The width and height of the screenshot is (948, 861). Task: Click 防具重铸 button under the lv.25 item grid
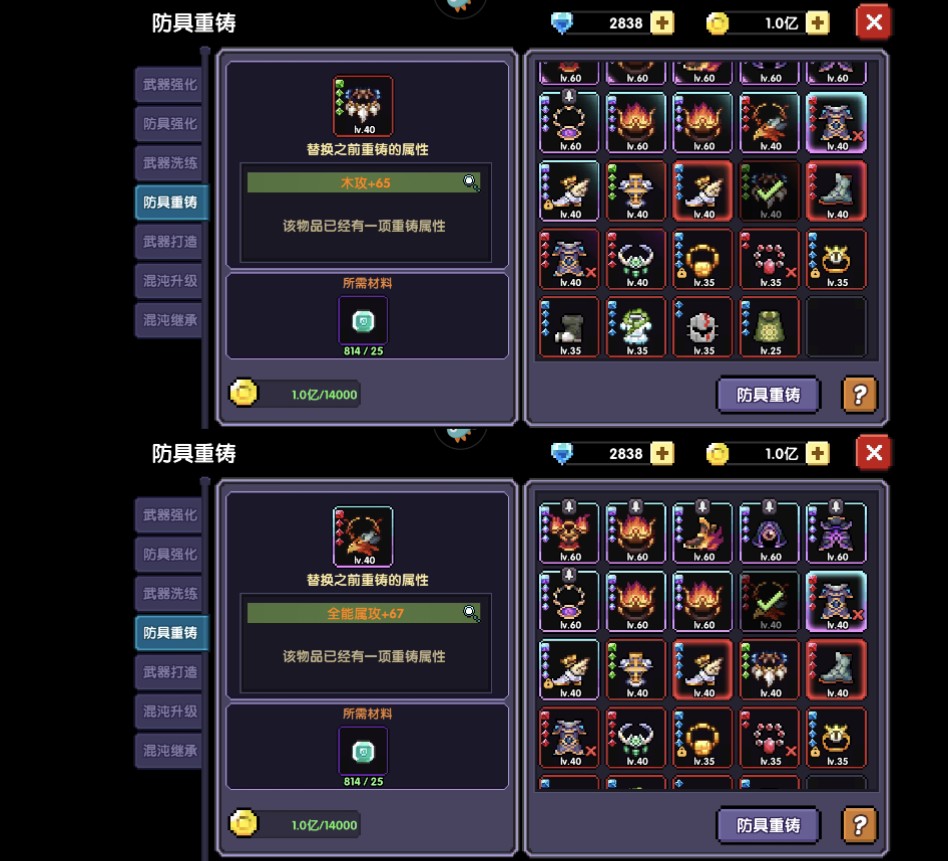[x=768, y=395]
